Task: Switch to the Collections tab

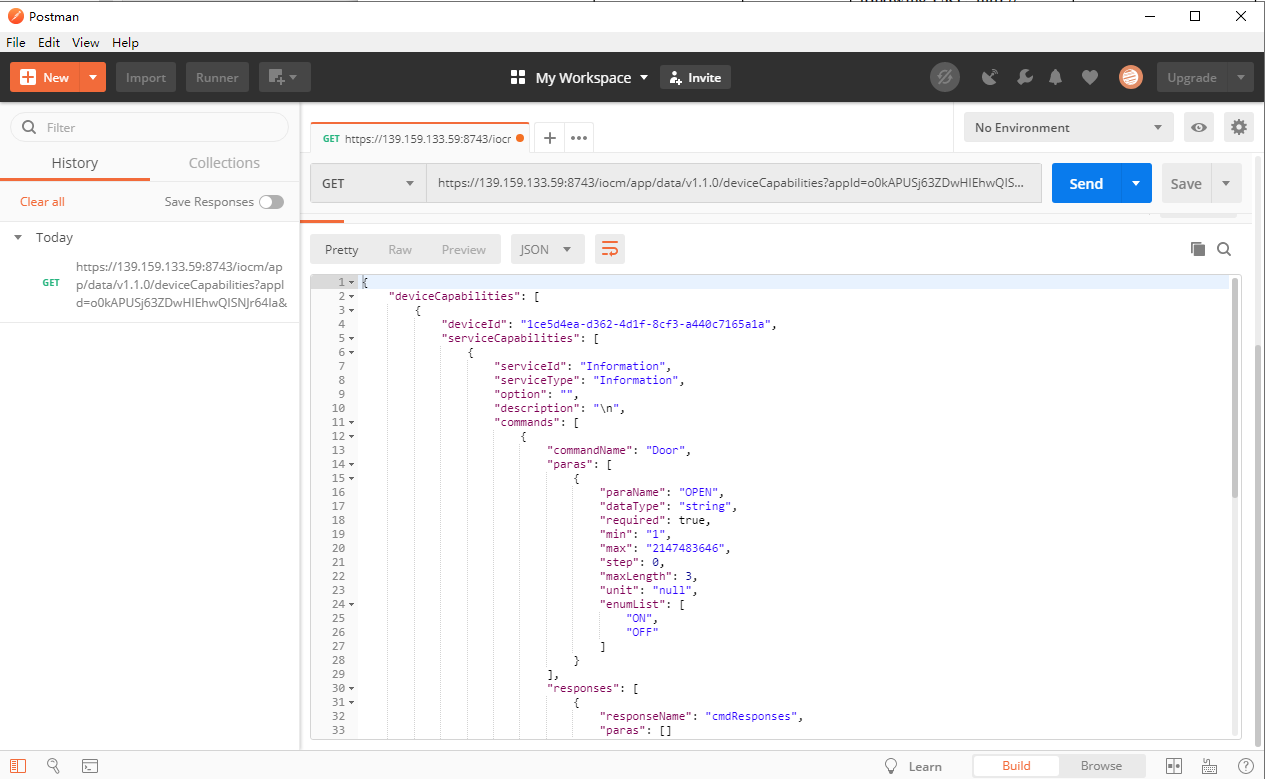Action: [224, 163]
